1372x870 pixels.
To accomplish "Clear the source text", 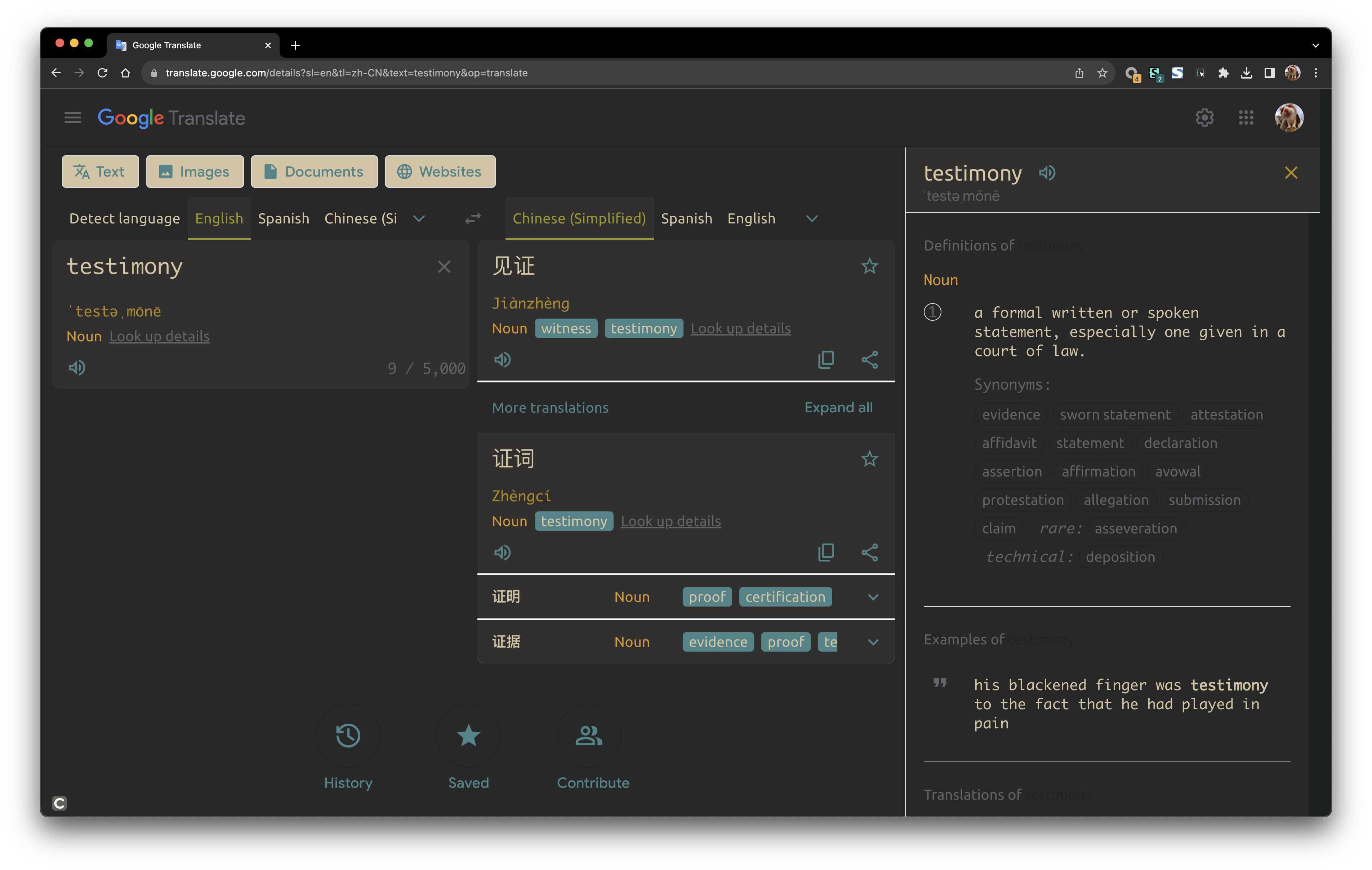I will coord(444,267).
